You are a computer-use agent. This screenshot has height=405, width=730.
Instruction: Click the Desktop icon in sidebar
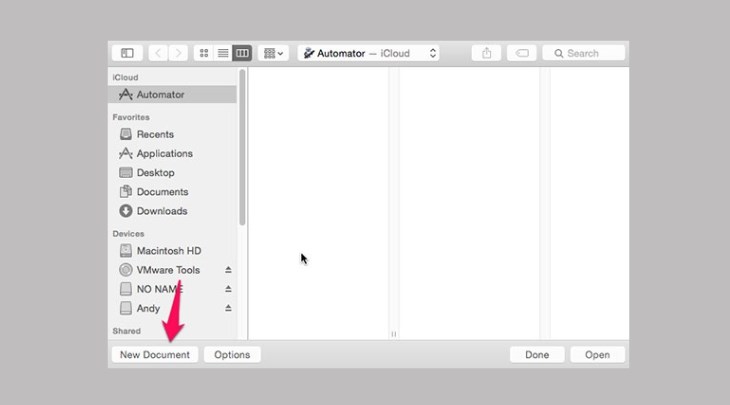click(126, 173)
